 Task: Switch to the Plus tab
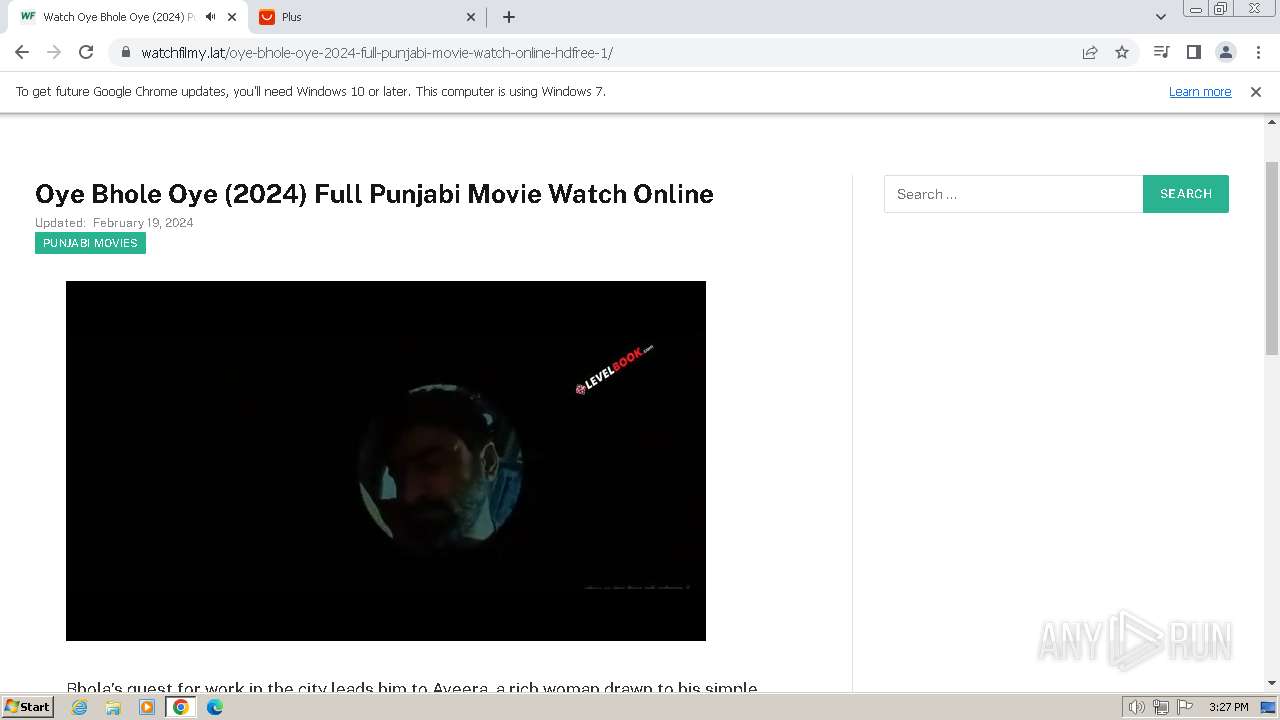[368, 17]
